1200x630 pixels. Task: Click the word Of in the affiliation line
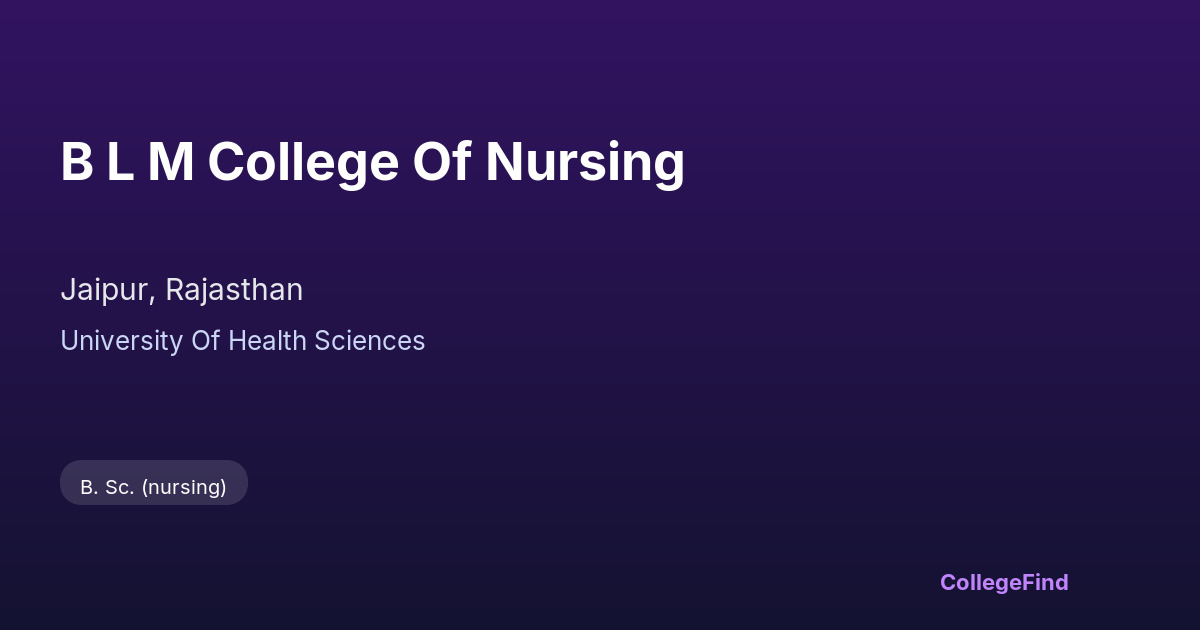(x=205, y=341)
